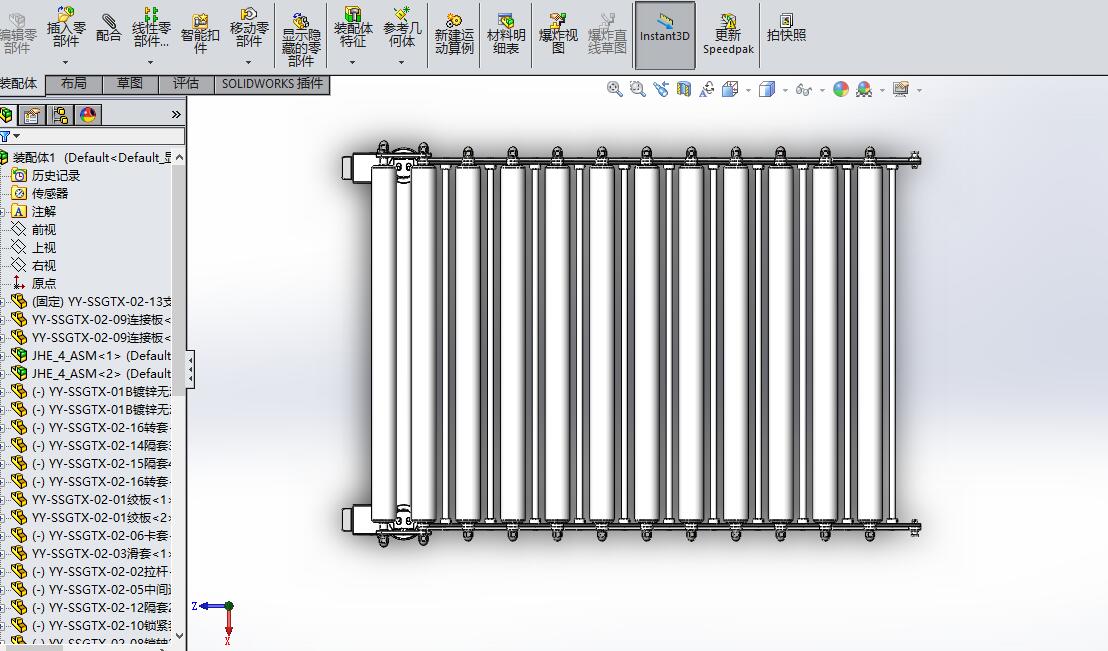Click the Section View icon
1108x651 pixels.
pyautogui.click(x=683, y=89)
